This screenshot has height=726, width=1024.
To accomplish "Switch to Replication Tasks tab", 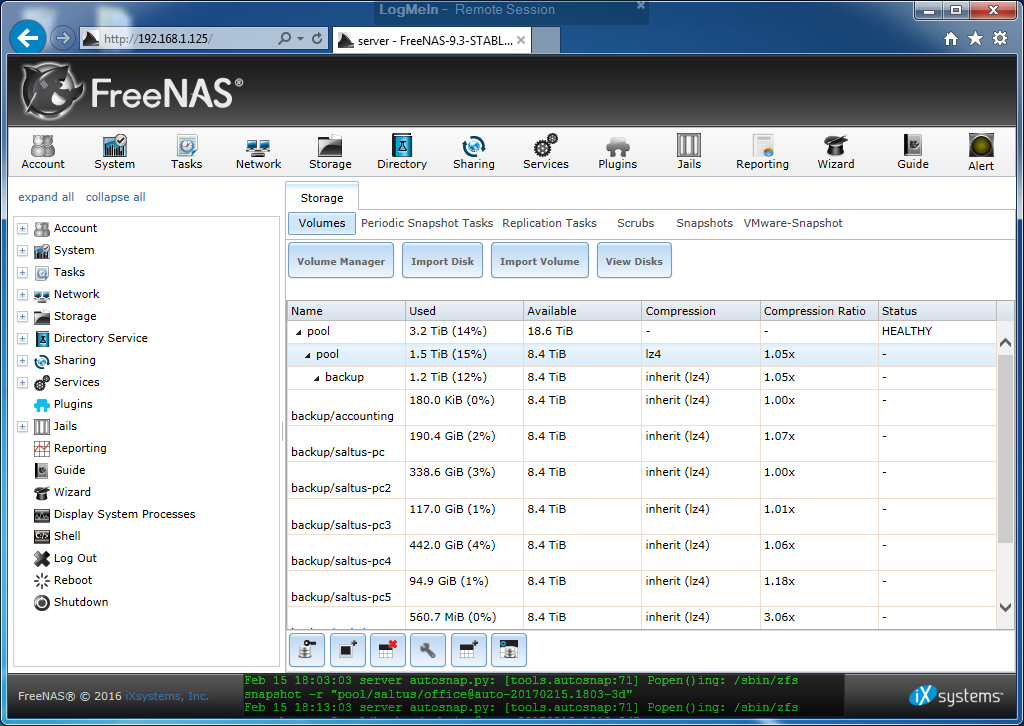I will pos(549,223).
